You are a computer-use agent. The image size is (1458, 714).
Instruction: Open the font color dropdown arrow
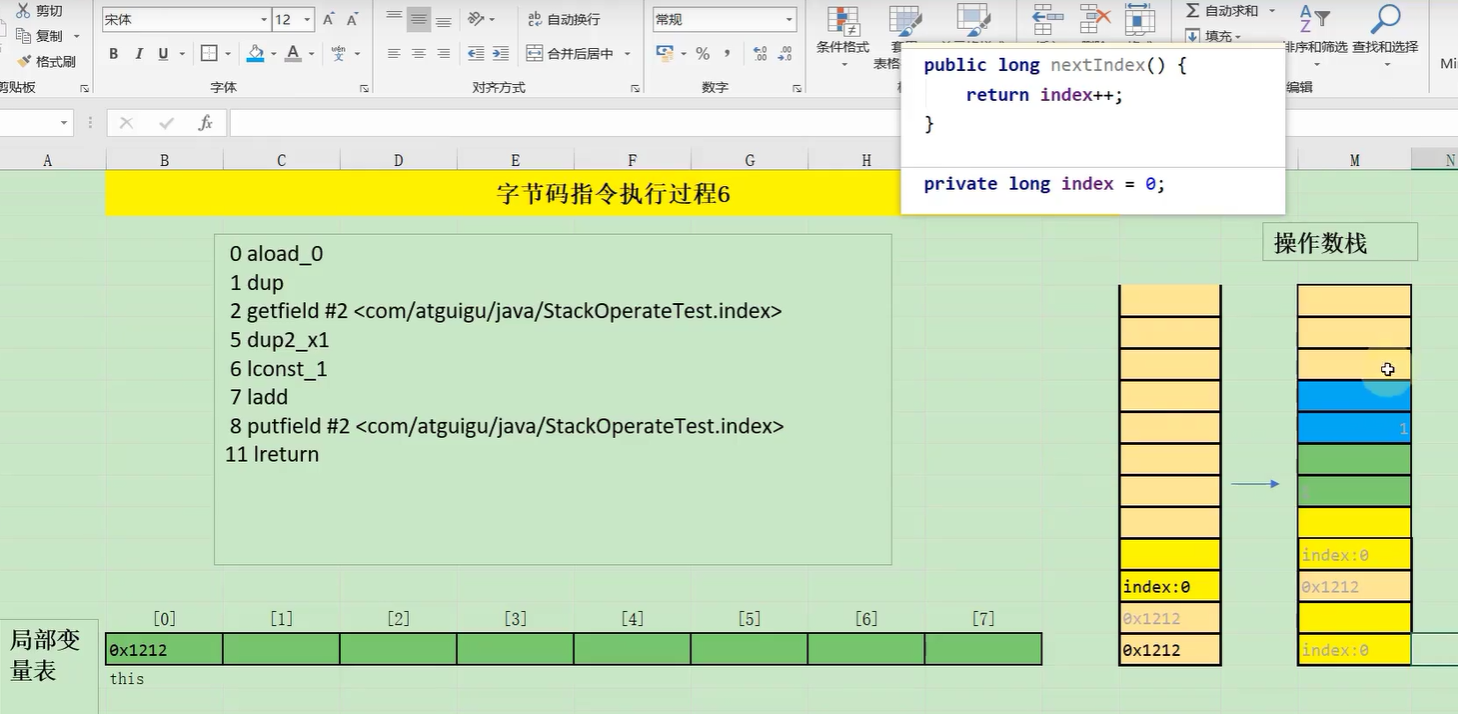click(x=312, y=54)
